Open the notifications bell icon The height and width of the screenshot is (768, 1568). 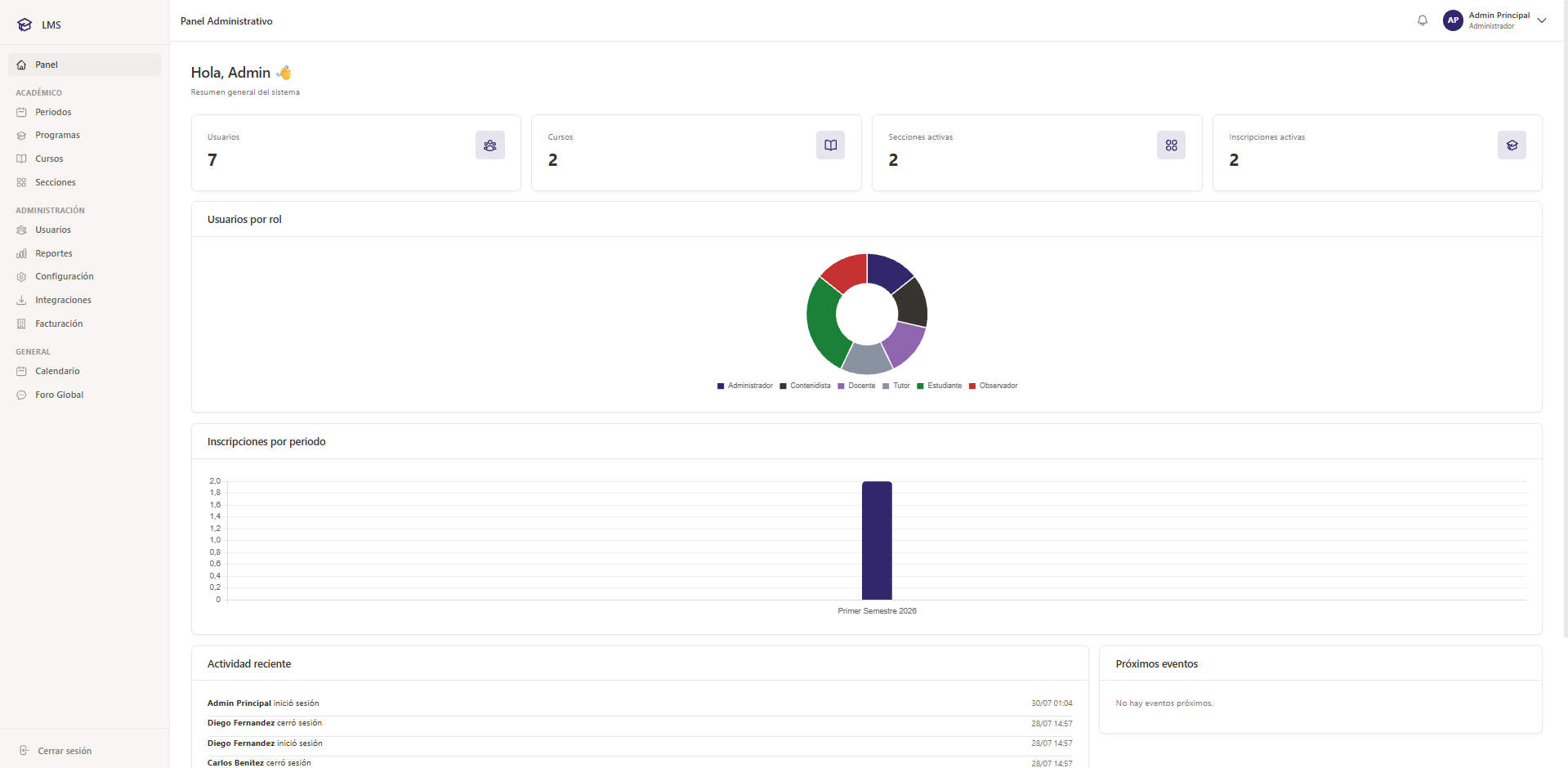(x=1423, y=20)
